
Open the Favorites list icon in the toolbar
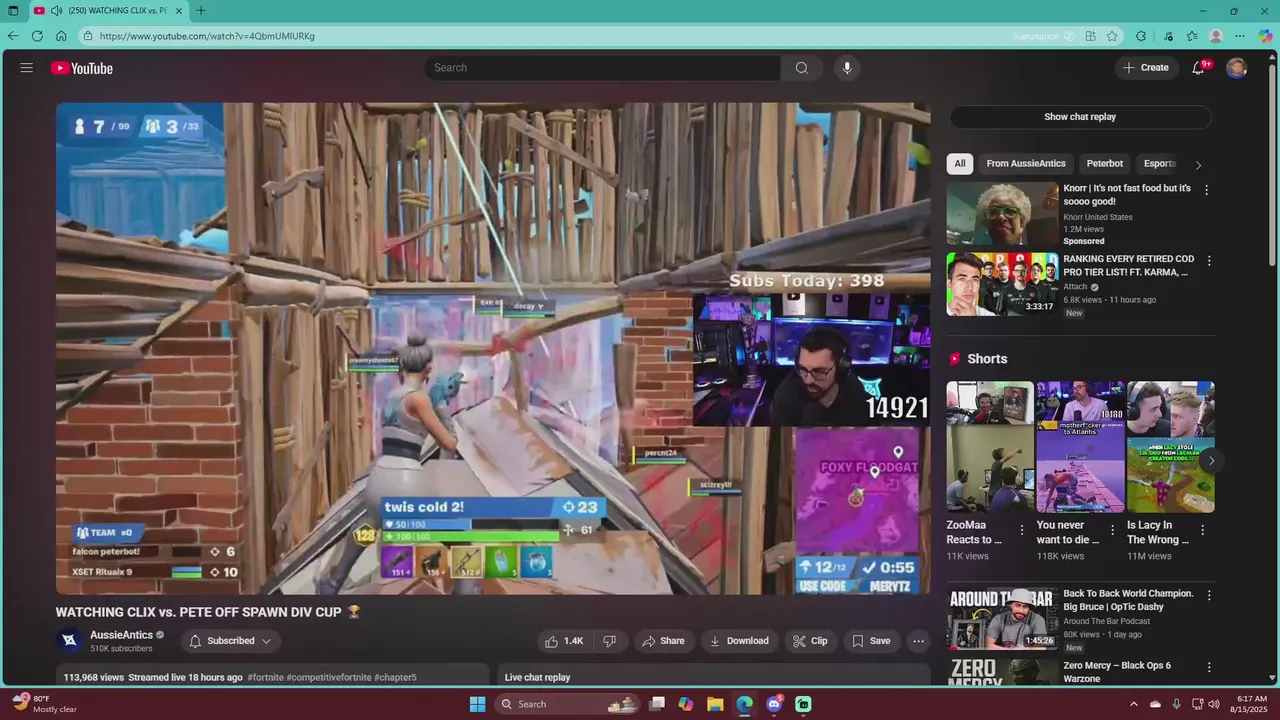[x=1192, y=36]
